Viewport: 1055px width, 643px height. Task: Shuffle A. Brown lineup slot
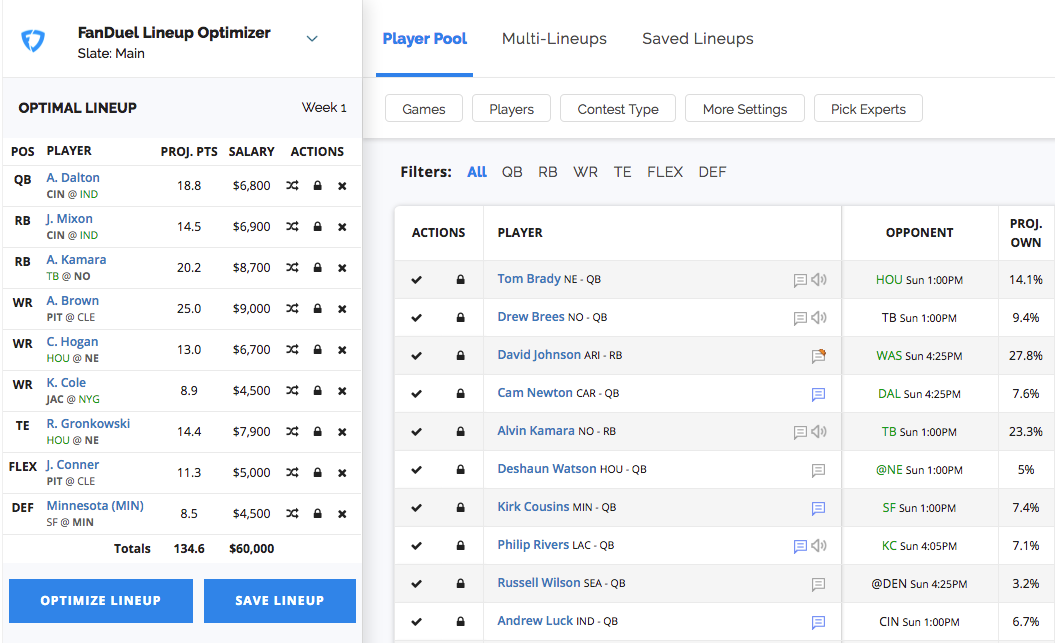(x=292, y=309)
